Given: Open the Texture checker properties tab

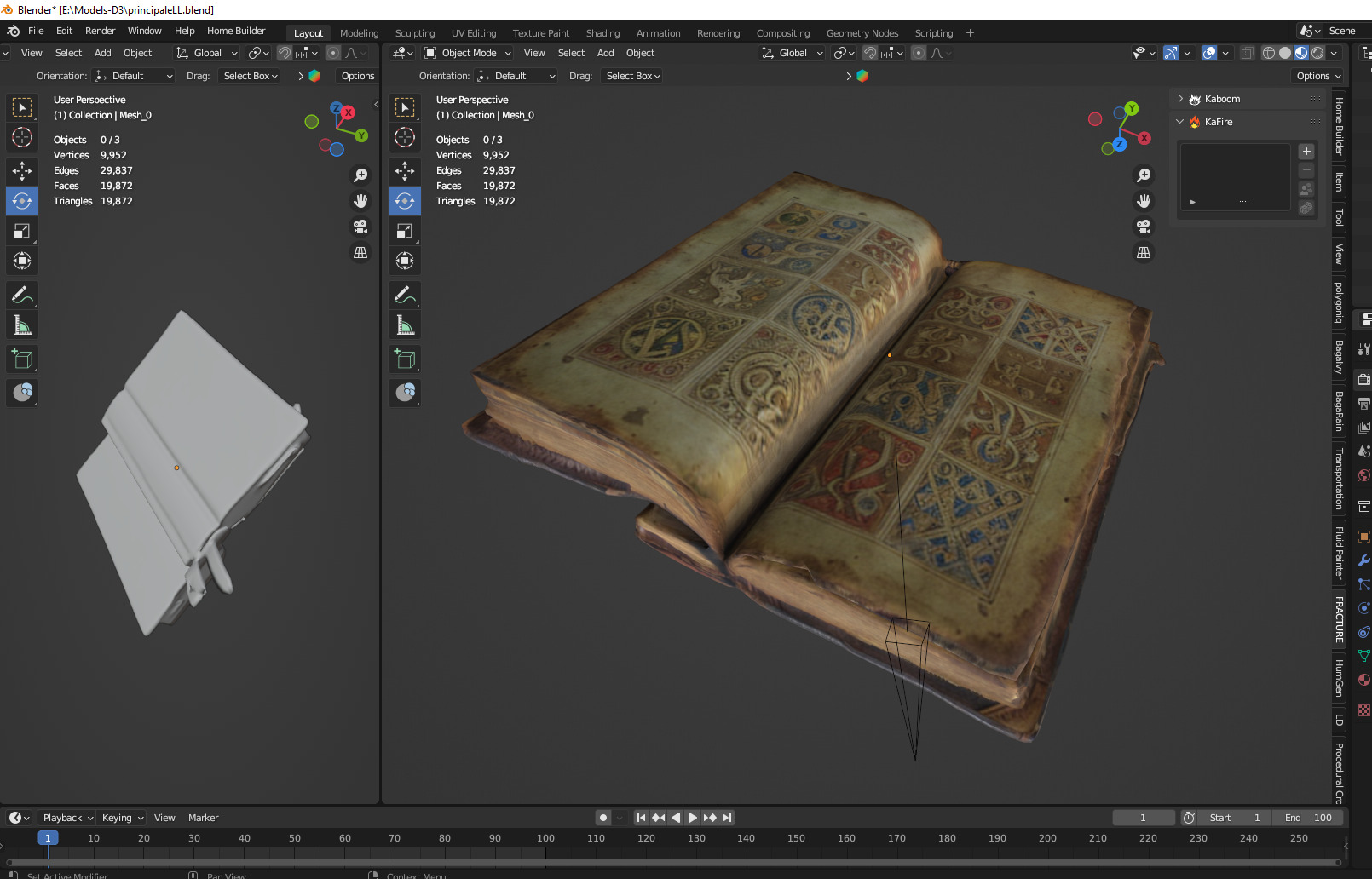Looking at the screenshot, I should pyautogui.click(x=1363, y=710).
